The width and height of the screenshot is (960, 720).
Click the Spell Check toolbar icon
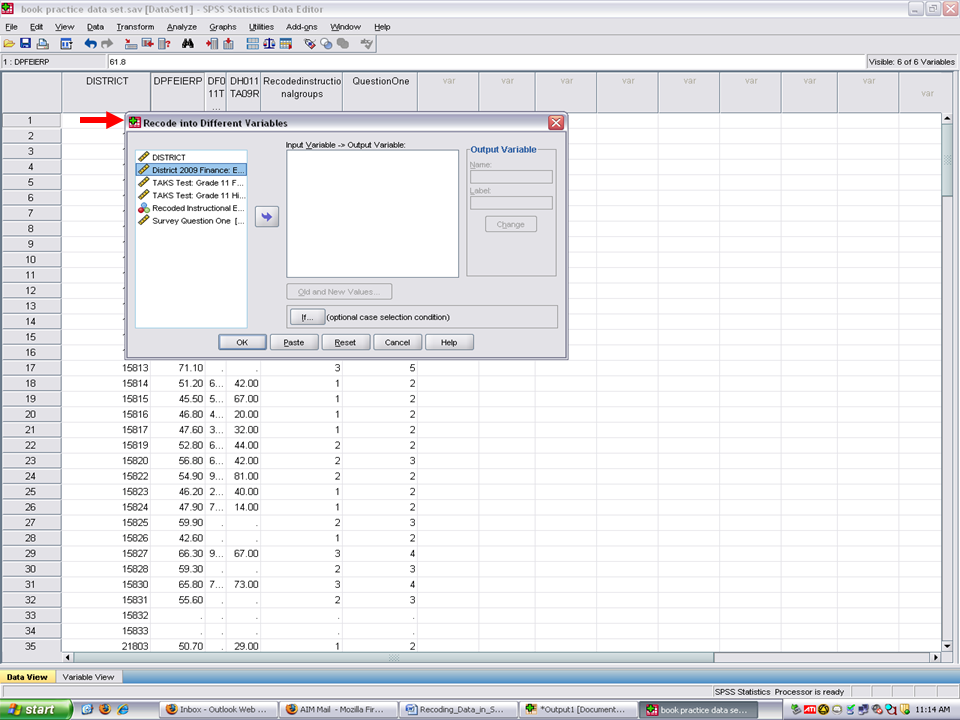click(x=367, y=44)
